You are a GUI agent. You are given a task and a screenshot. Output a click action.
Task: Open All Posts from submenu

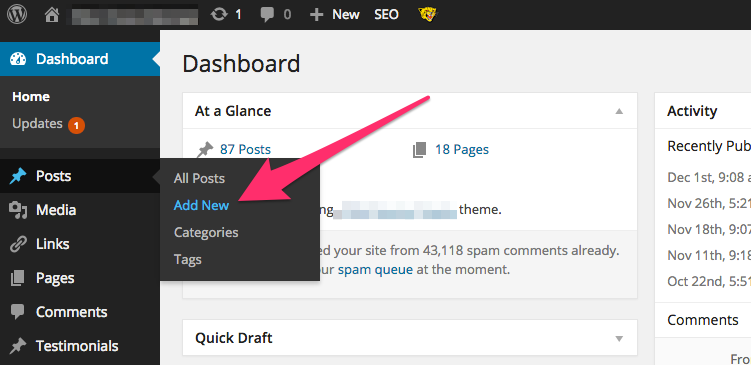199,178
